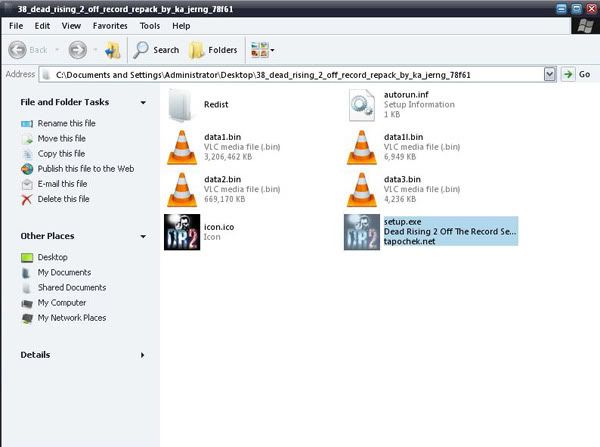The width and height of the screenshot is (600, 447).
Task: Click the E-mail this file link
Action: [62, 184]
